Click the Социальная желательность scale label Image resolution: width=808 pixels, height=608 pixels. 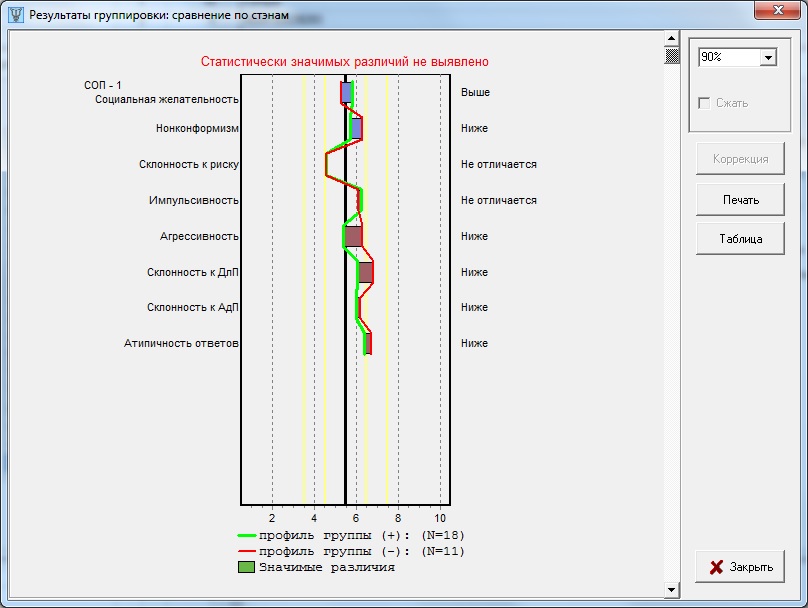click(167, 99)
